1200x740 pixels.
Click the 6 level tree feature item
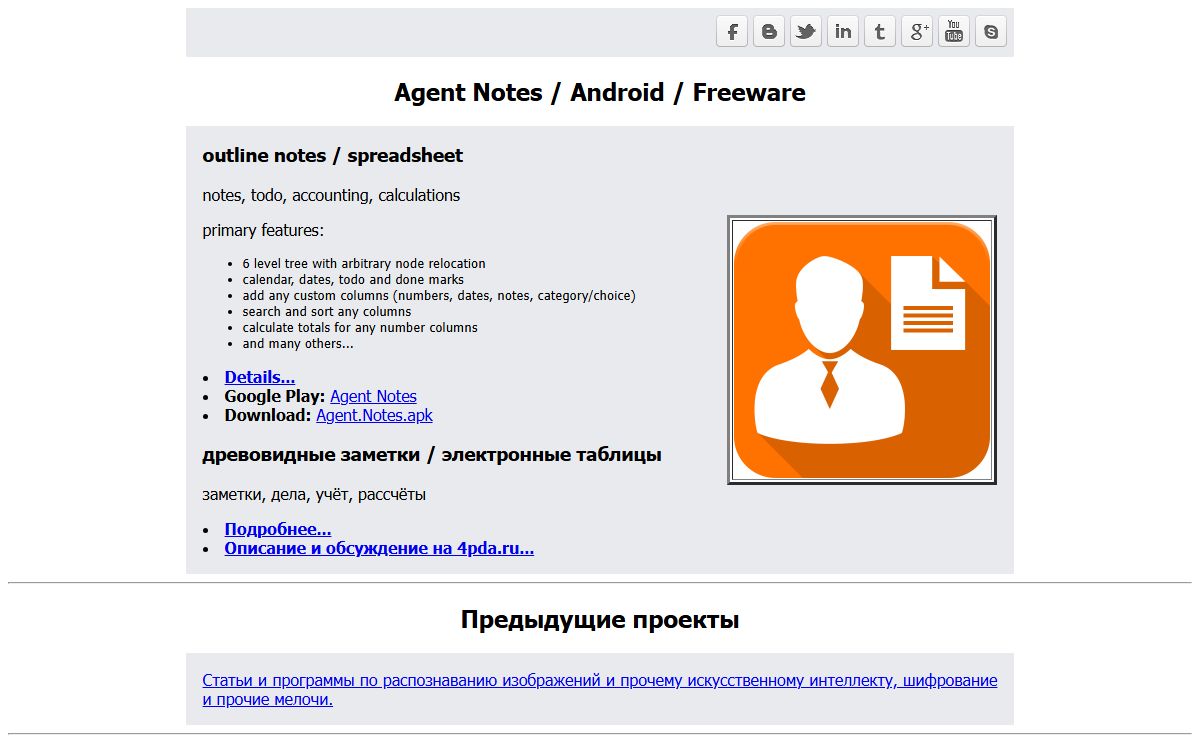click(x=364, y=264)
